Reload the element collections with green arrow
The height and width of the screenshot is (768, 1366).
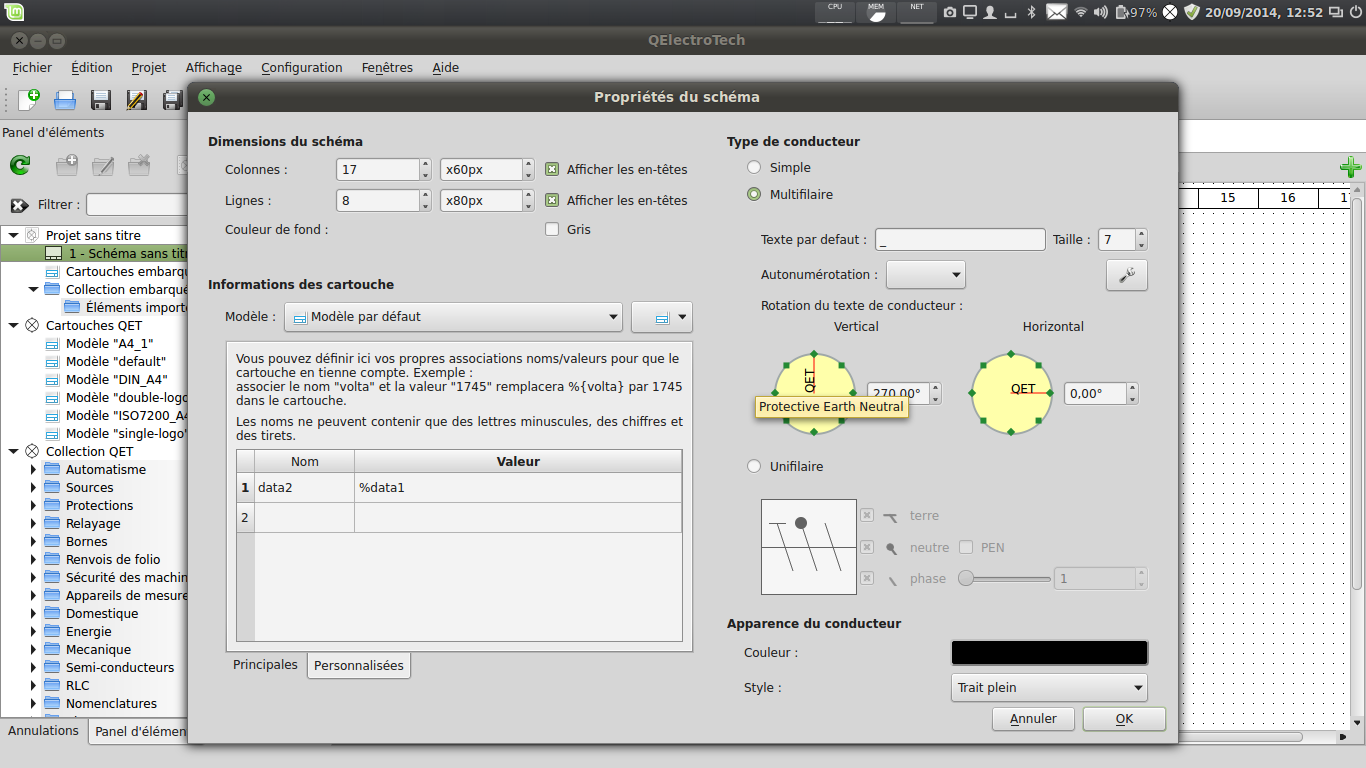[20, 165]
